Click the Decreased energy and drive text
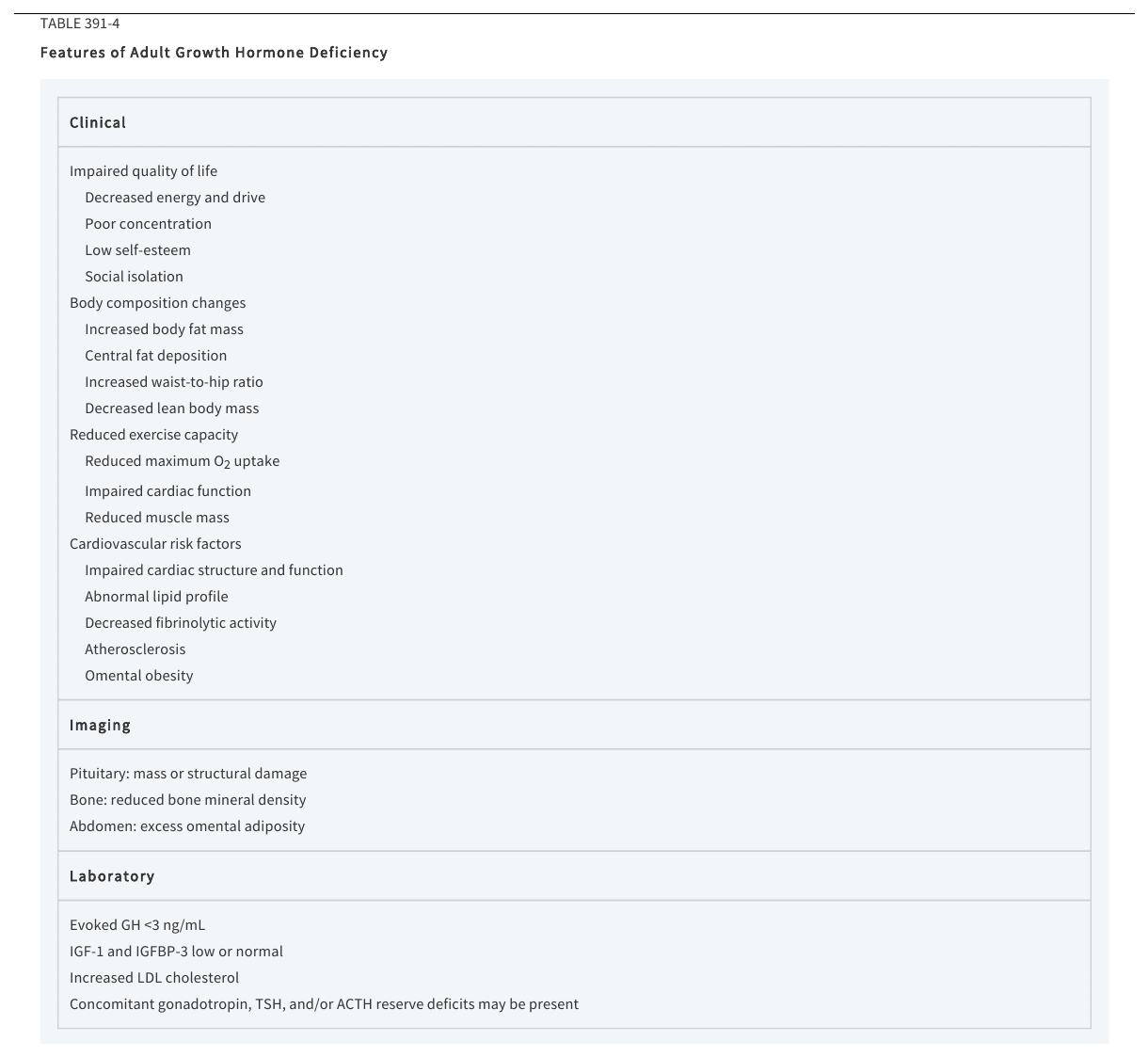 pos(175,198)
